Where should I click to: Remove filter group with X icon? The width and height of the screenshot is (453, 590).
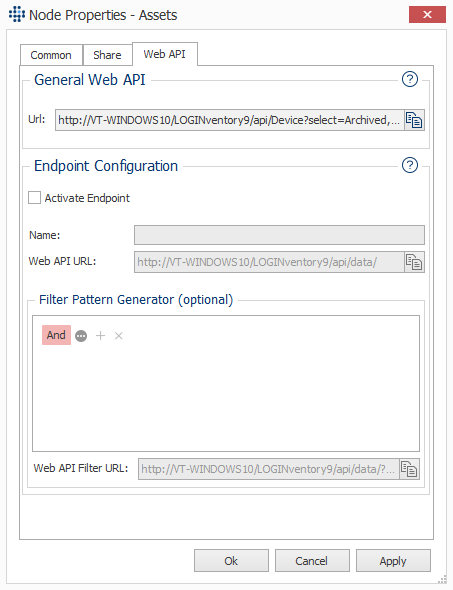click(119, 336)
